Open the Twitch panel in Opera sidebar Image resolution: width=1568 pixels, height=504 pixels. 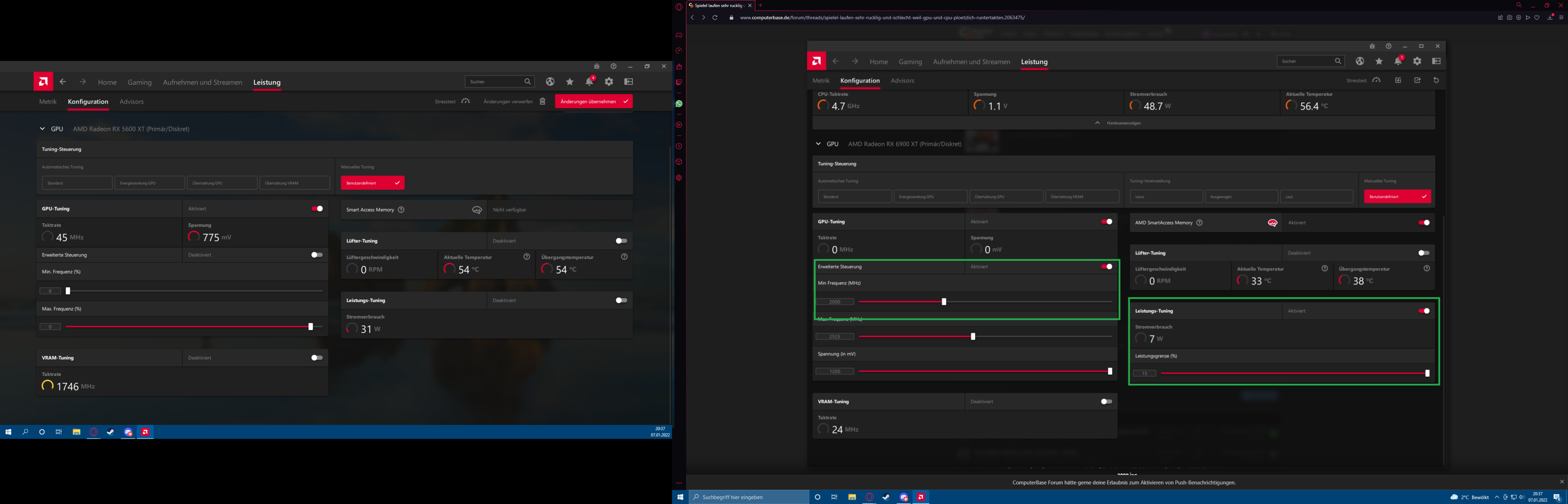679,82
